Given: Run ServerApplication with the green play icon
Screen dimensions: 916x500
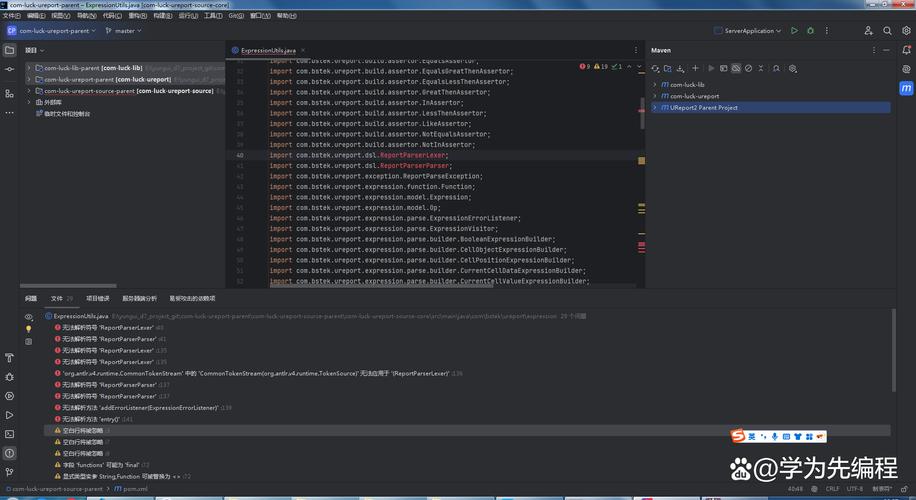Looking at the screenshot, I should [x=795, y=31].
